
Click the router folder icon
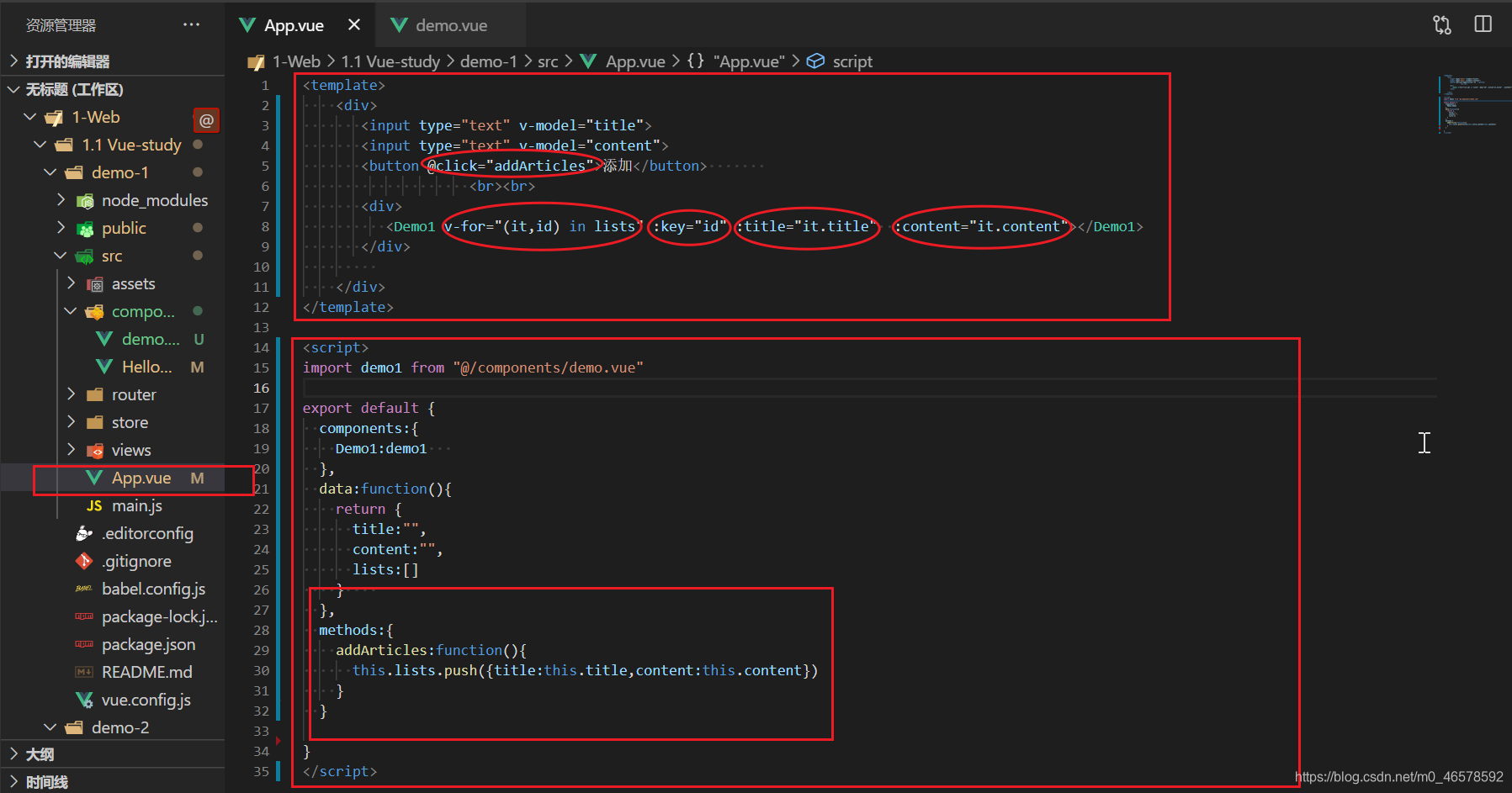[x=95, y=395]
